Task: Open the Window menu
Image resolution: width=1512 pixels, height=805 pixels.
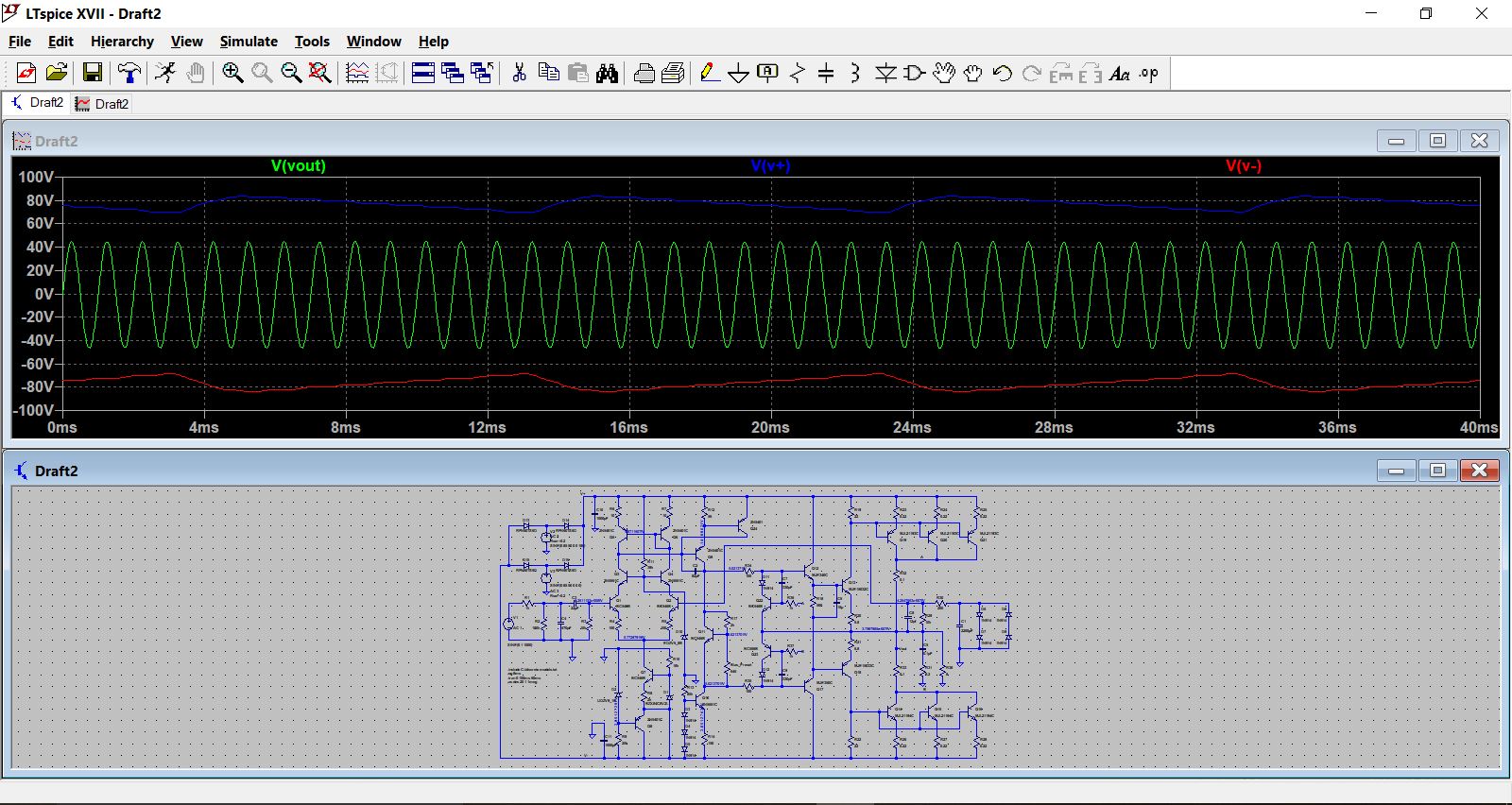Action: tap(373, 42)
